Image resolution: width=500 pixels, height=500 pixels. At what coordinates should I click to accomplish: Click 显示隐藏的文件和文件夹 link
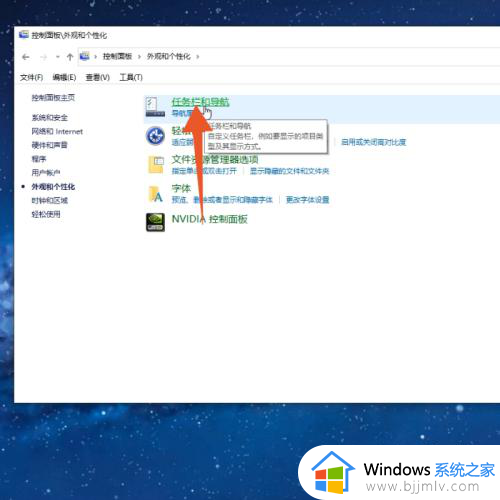pos(289,171)
